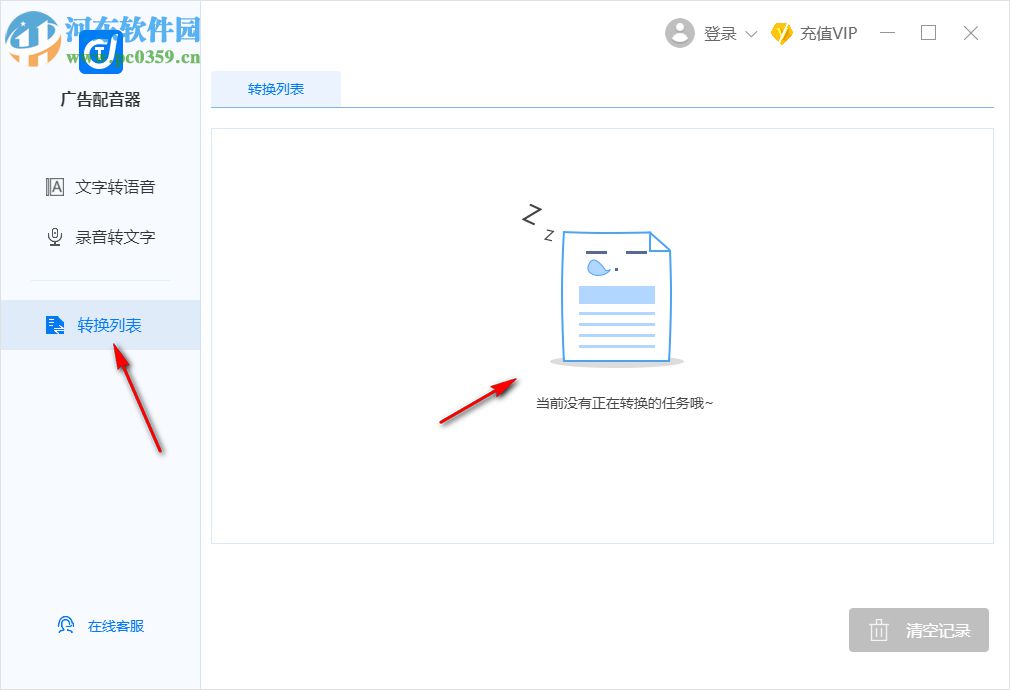The image size is (1010, 690).
Task: Select 文字转语音 in the sidebar
Action: pos(112,186)
